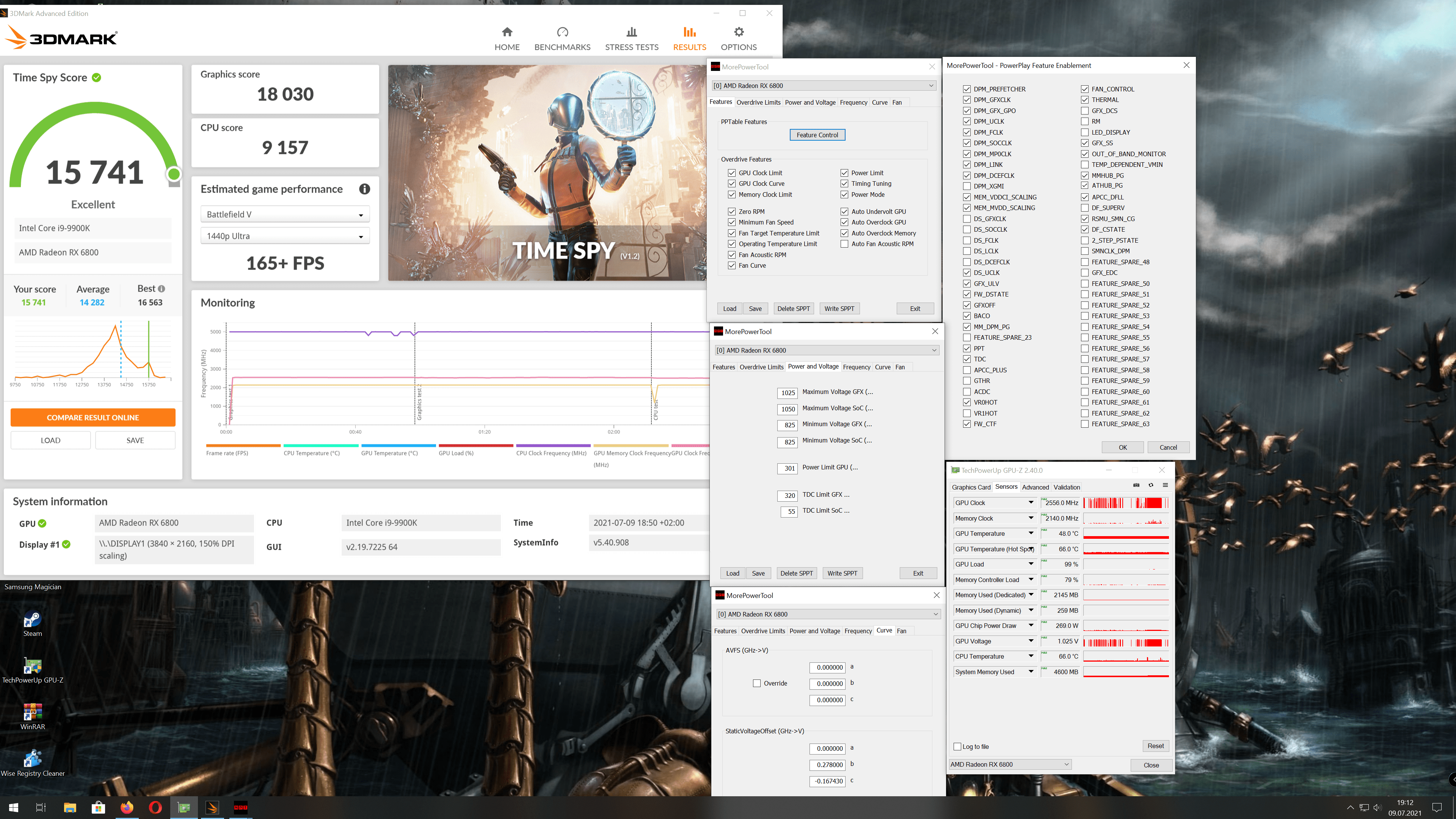Launch Opera from the taskbar
This screenshot has width=1456, height=819.
coord(155,807)
